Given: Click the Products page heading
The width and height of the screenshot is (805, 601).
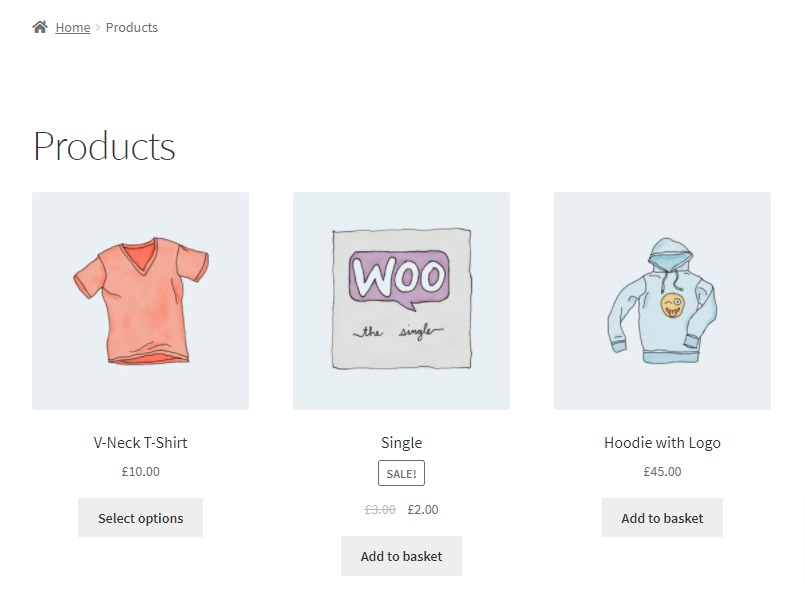Looking at the screenshot, I should 104,146.
